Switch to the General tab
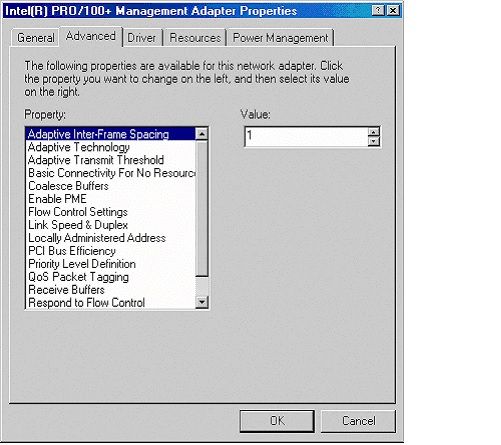 pyautogui.click(x=36, y=38)
